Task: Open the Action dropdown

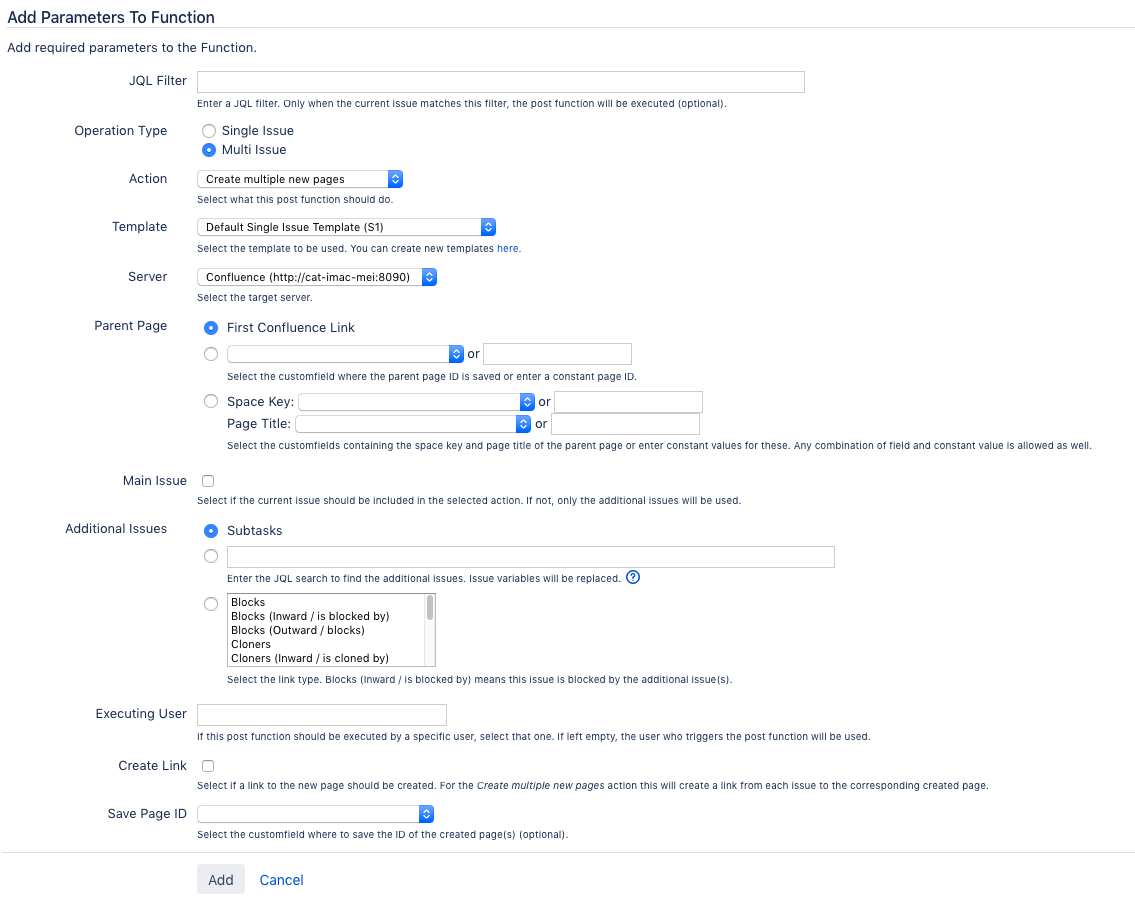Action: pyautogui.click(x=300, y=179)
